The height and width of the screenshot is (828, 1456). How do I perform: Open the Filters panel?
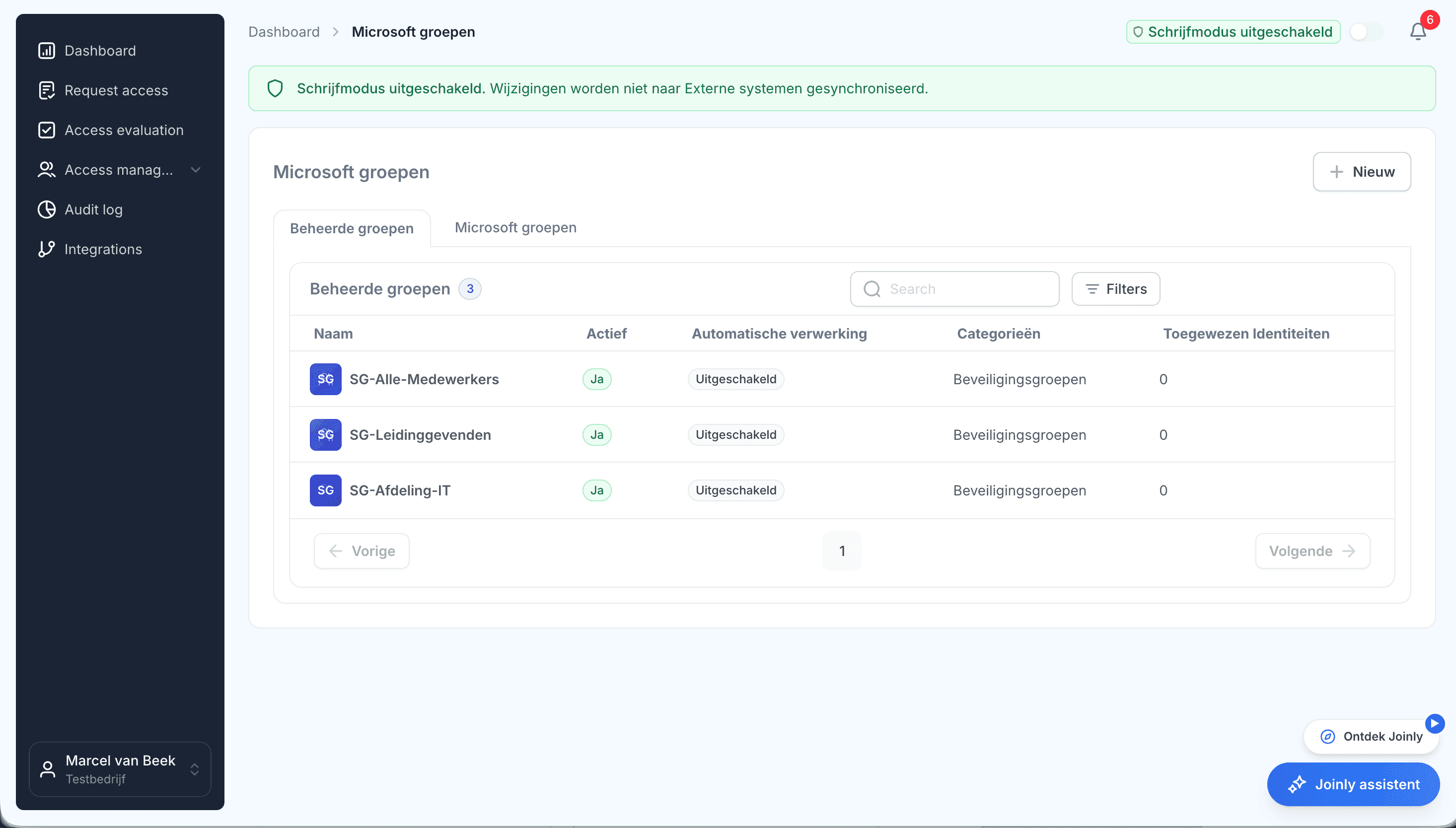(x=1116, y=289)
